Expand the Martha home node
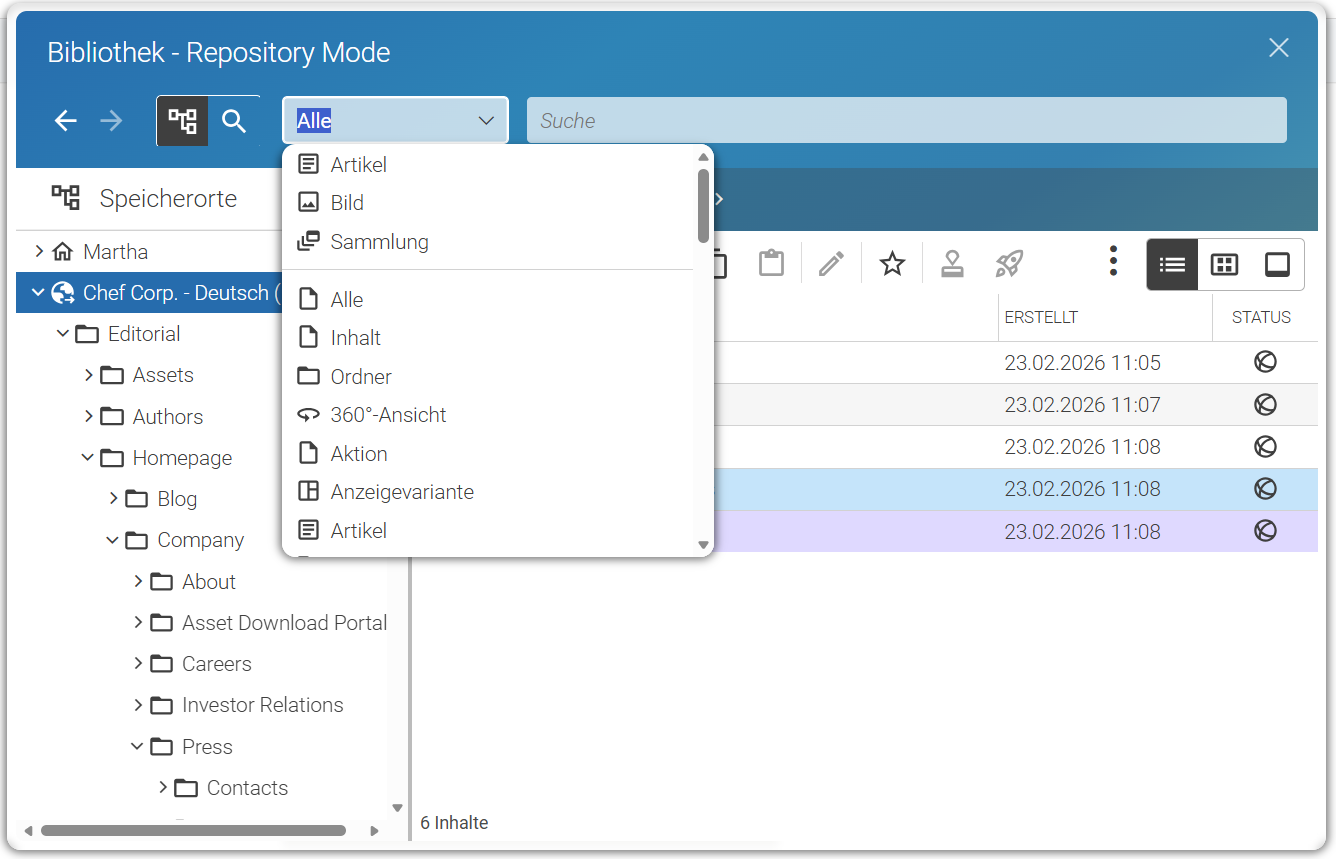The image size is (1336, 859). click(39, 251)
